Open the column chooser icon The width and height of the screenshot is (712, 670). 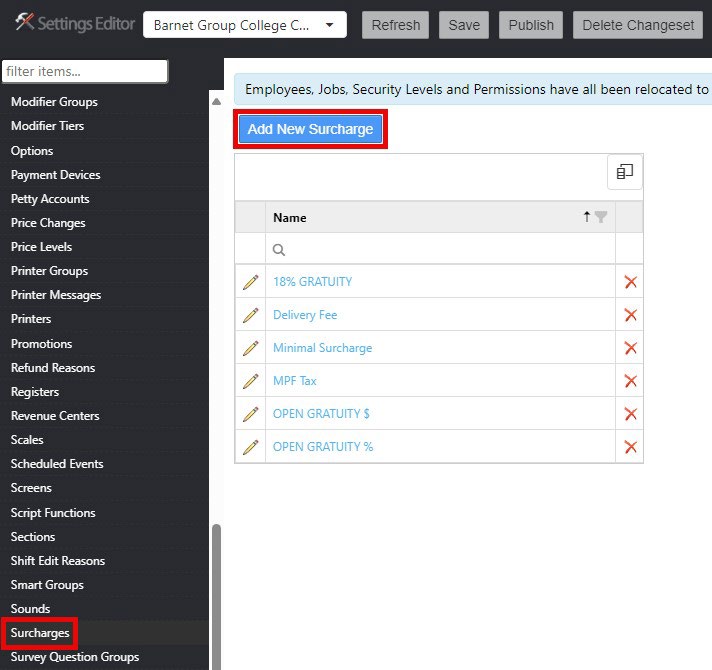[625, 172]
